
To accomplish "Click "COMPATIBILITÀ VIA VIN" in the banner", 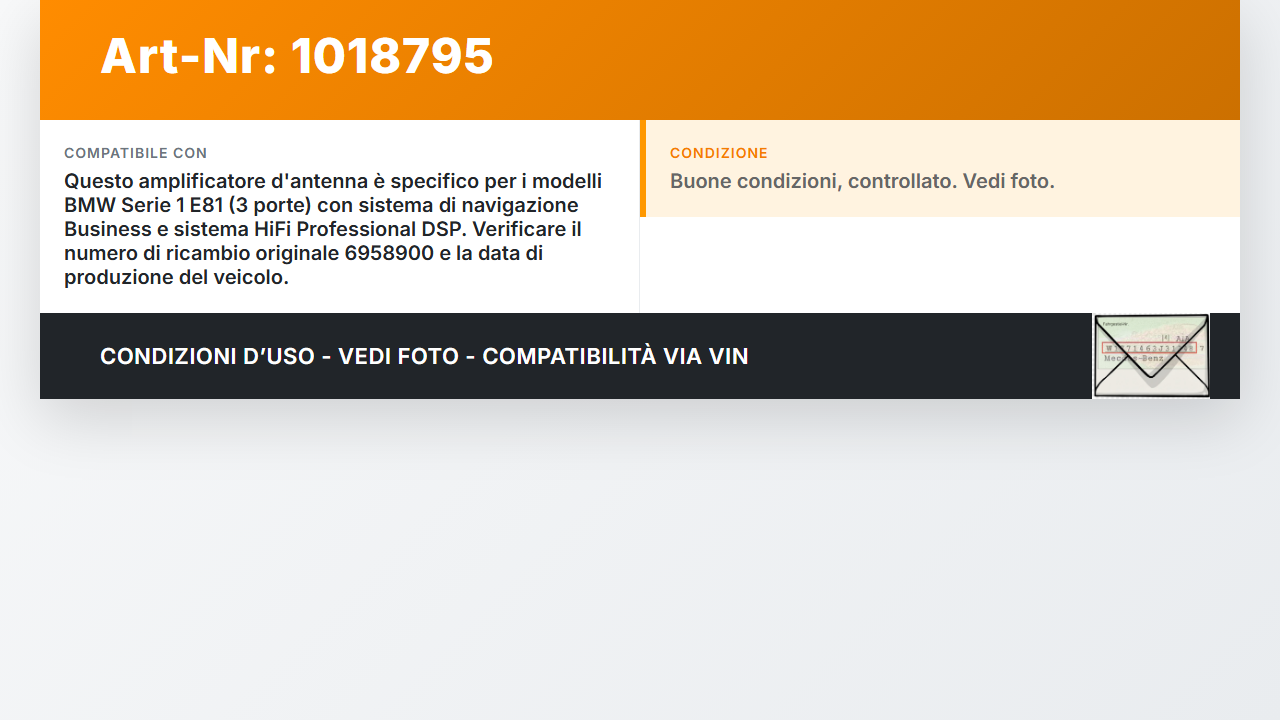I will (x=615, y=356).
